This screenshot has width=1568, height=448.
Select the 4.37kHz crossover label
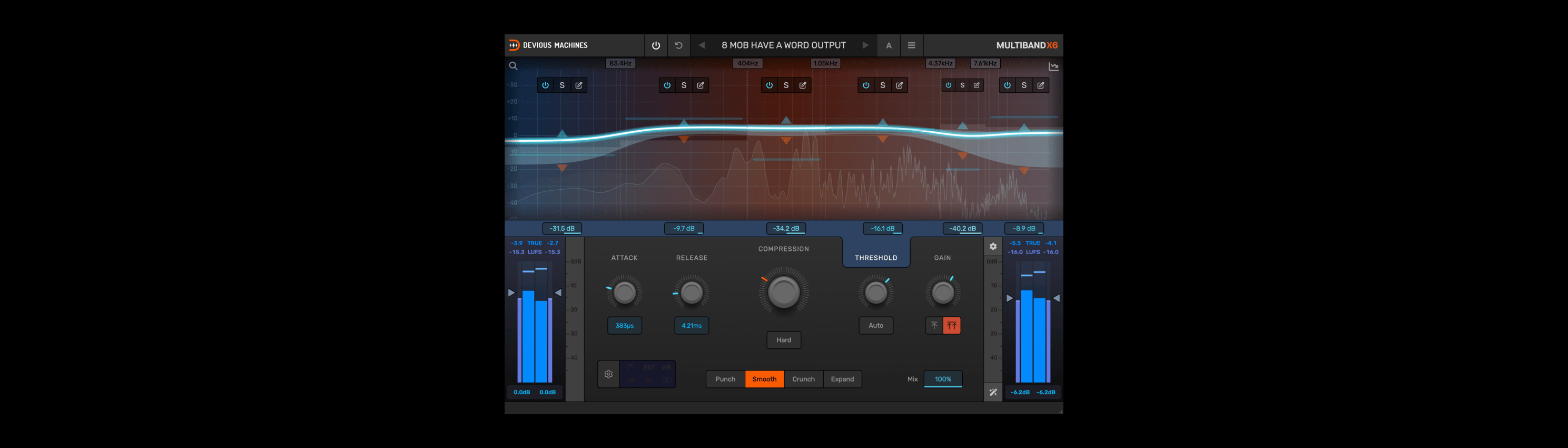click(x=941, y=63)
